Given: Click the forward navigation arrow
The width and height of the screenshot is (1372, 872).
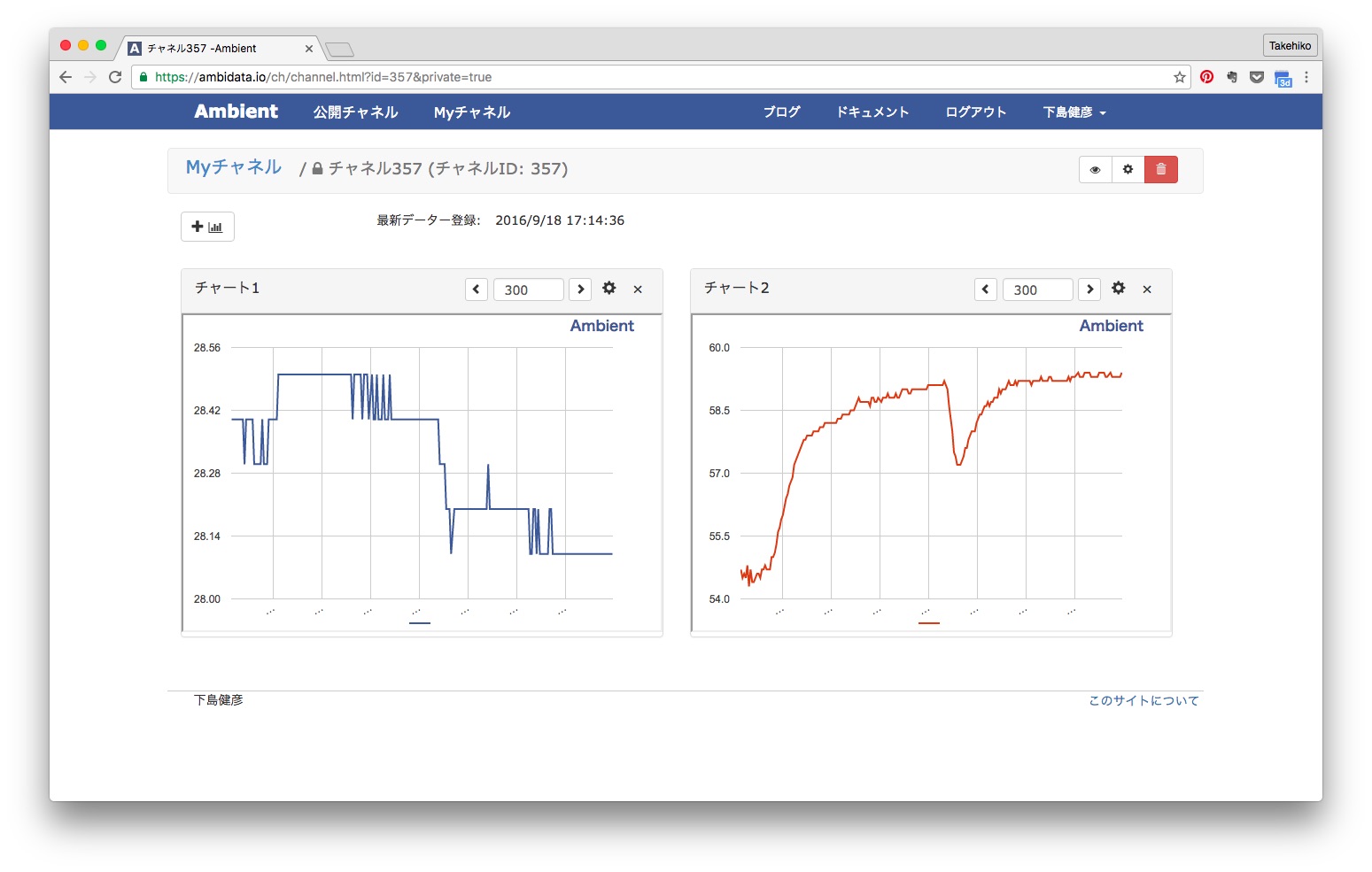Looking at the screenshot, I should point(90,77).
